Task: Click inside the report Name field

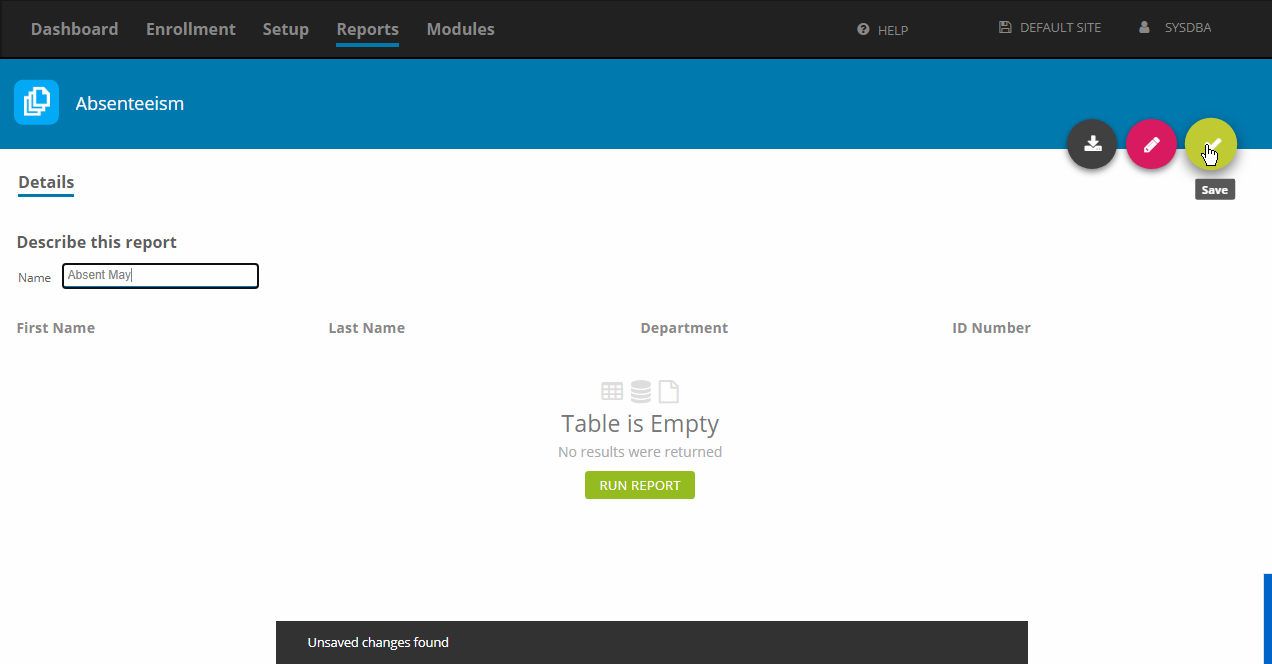Action: 160,275
